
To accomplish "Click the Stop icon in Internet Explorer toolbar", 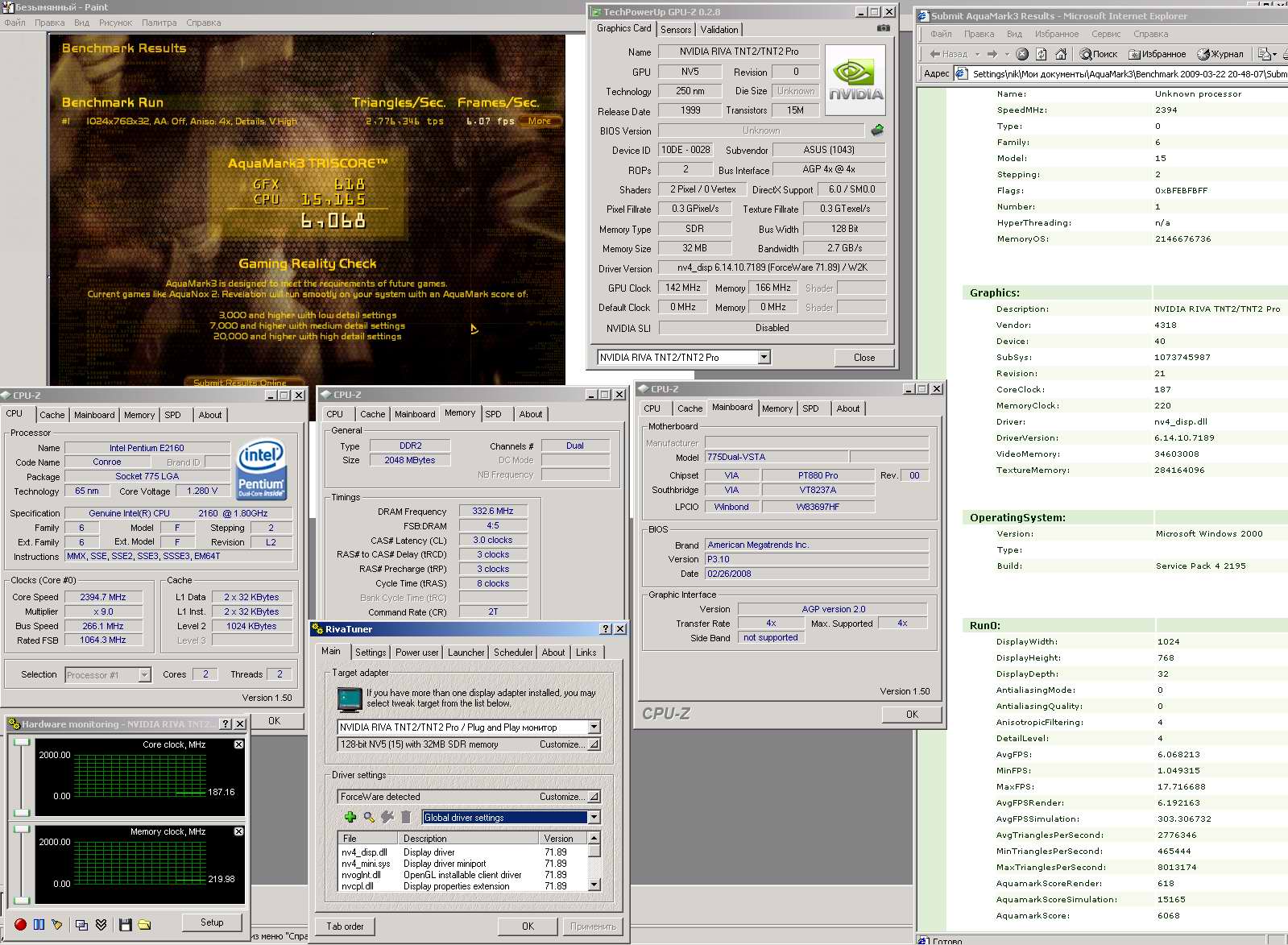I will 1022,54.
